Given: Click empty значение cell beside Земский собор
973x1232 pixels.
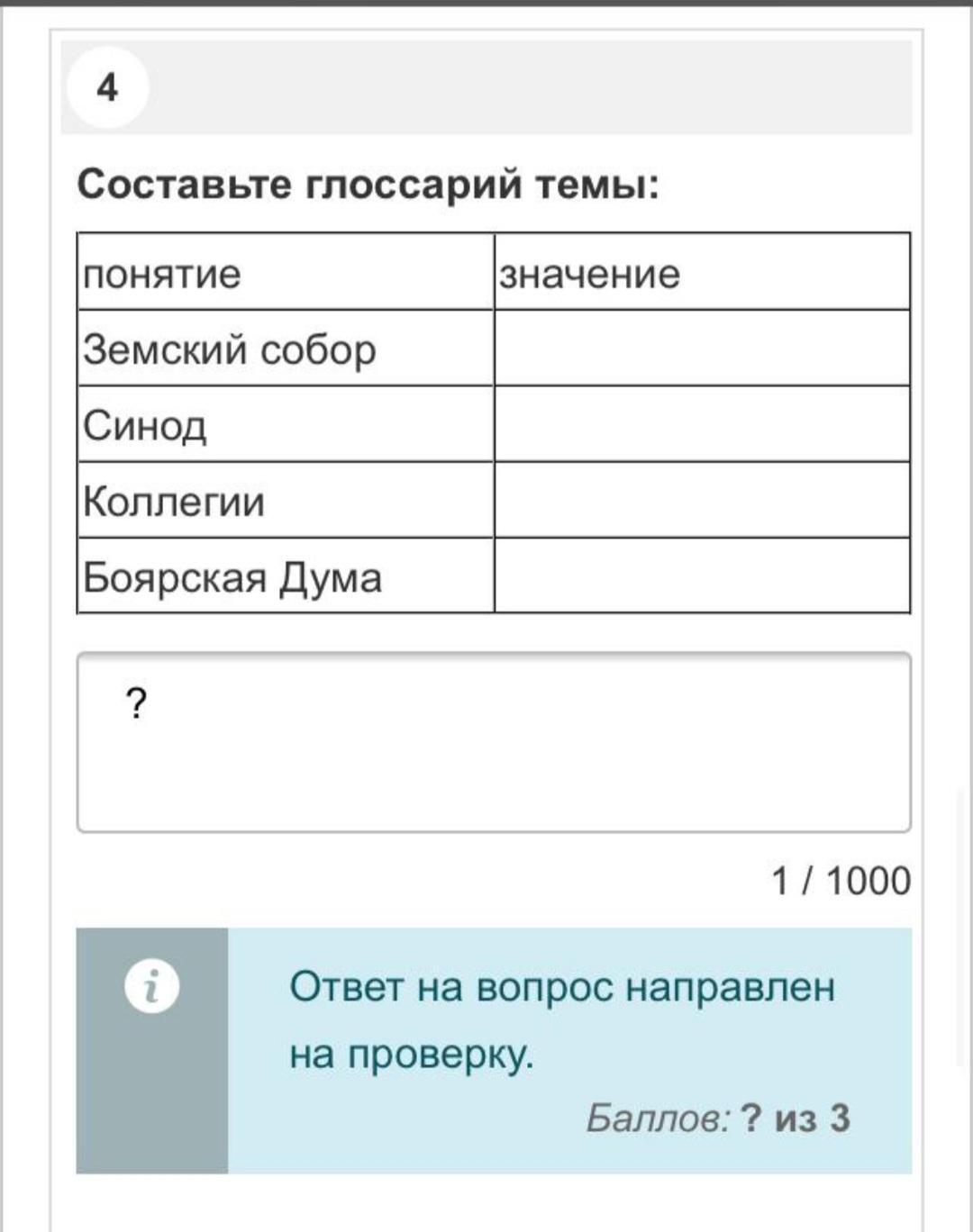Looking at the screenshot, I should pos(702,349).
